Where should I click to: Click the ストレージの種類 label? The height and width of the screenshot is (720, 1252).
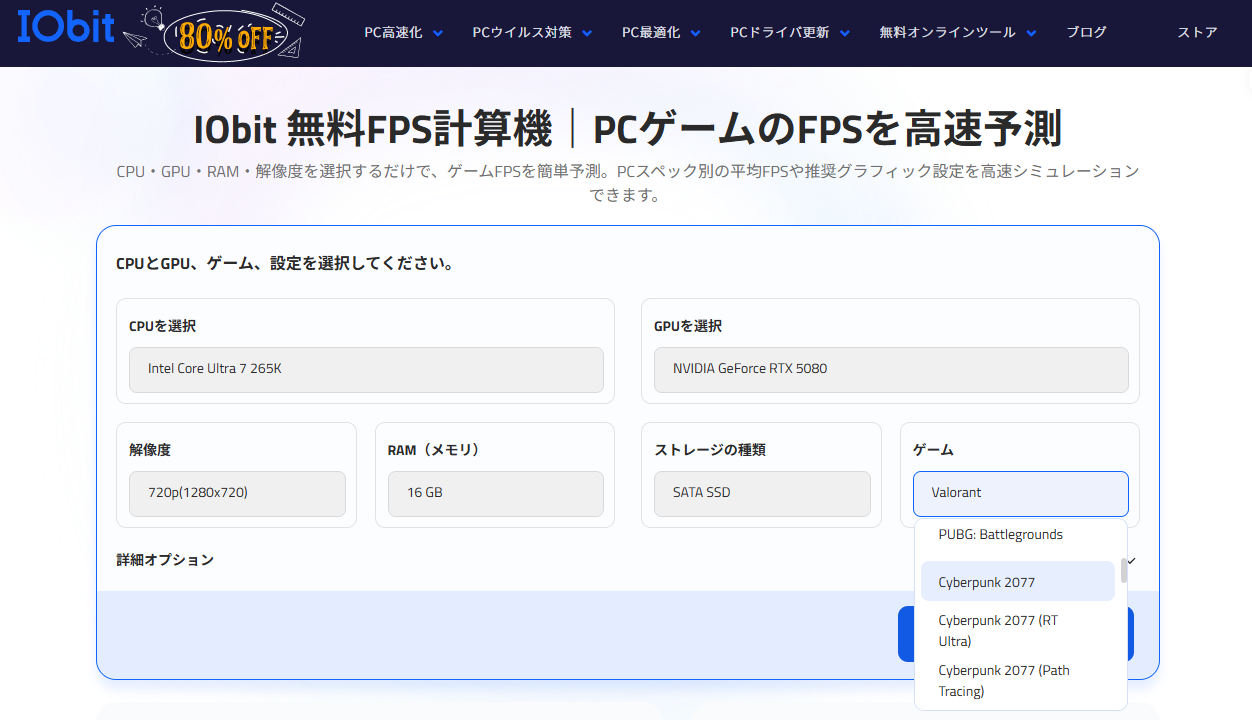[710, 450]
